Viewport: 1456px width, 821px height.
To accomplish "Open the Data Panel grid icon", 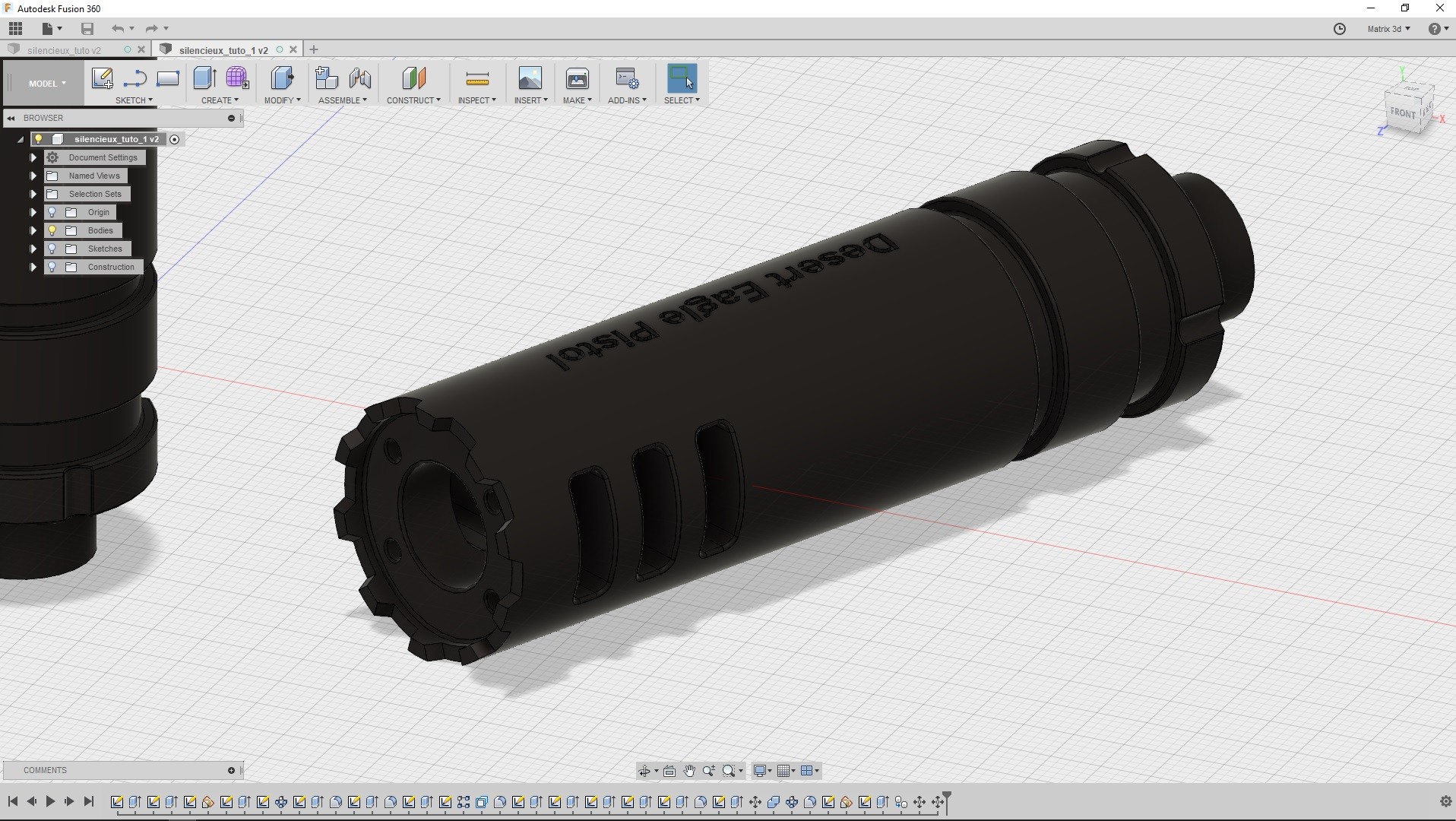I will (x=15, y=28).
